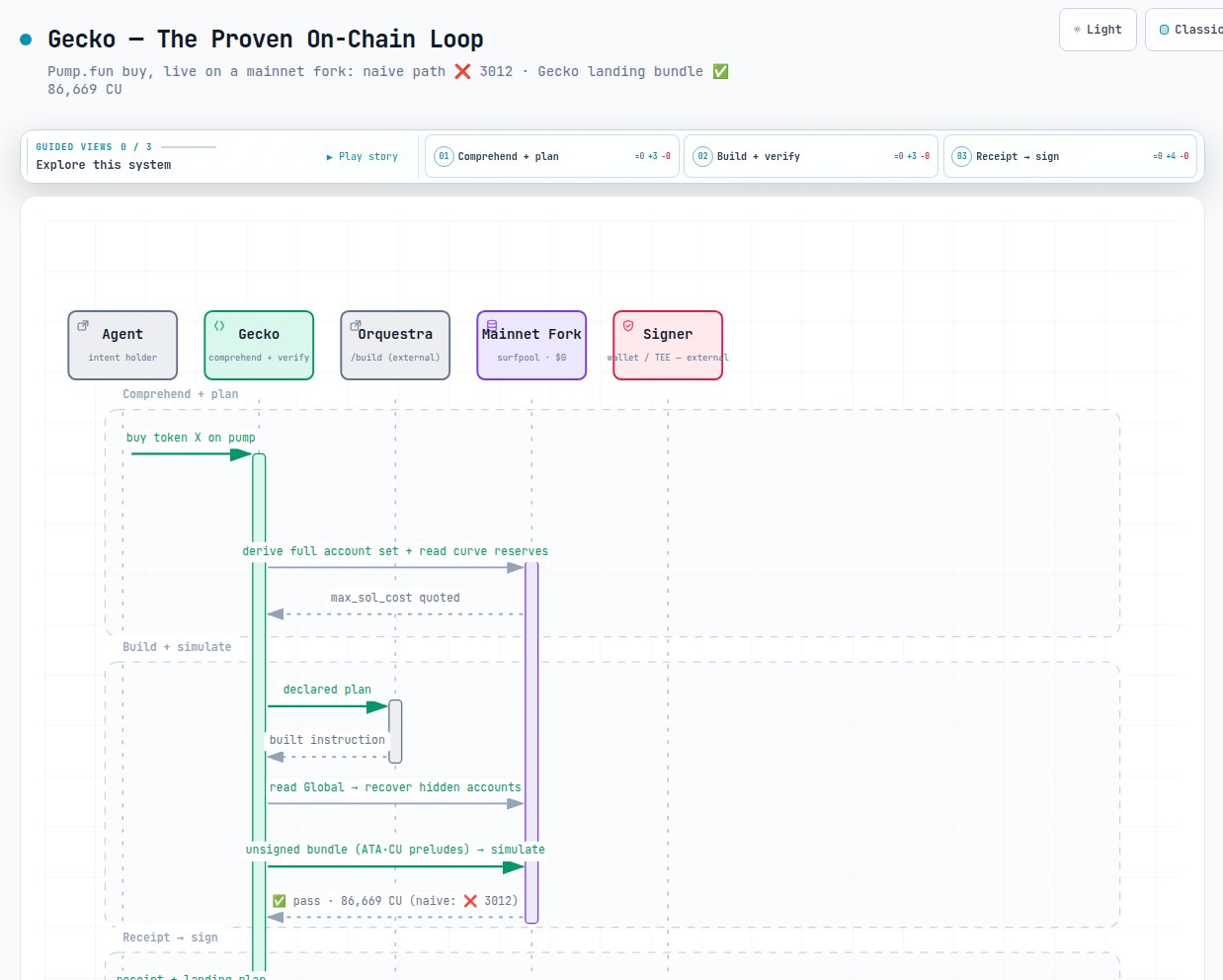The width and height of the screenshot is (1223, 980).
Task: Open guided view 03 Receipt → sign
Action: pos(1070,156)
